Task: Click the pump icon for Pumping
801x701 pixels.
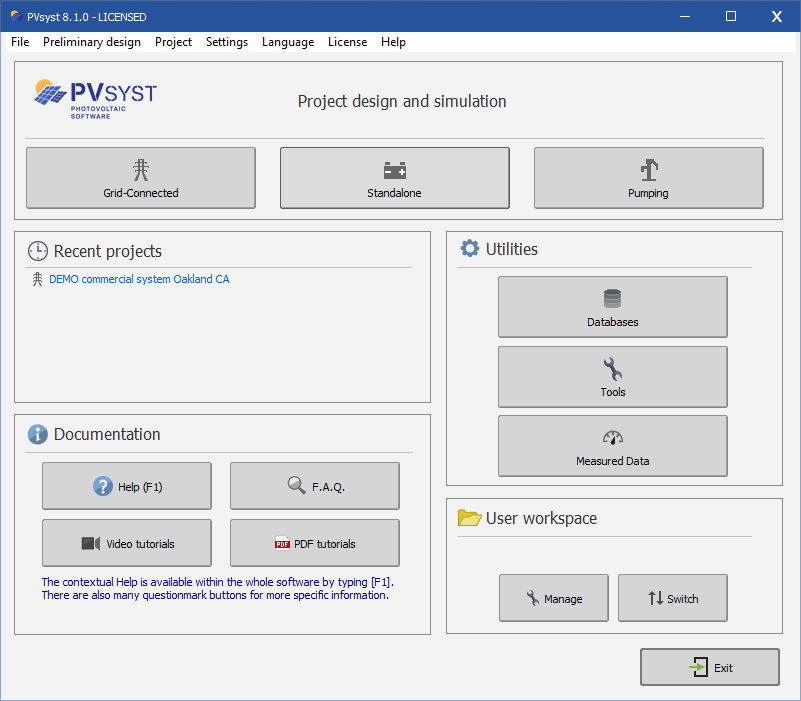Action: pos(649,170)
